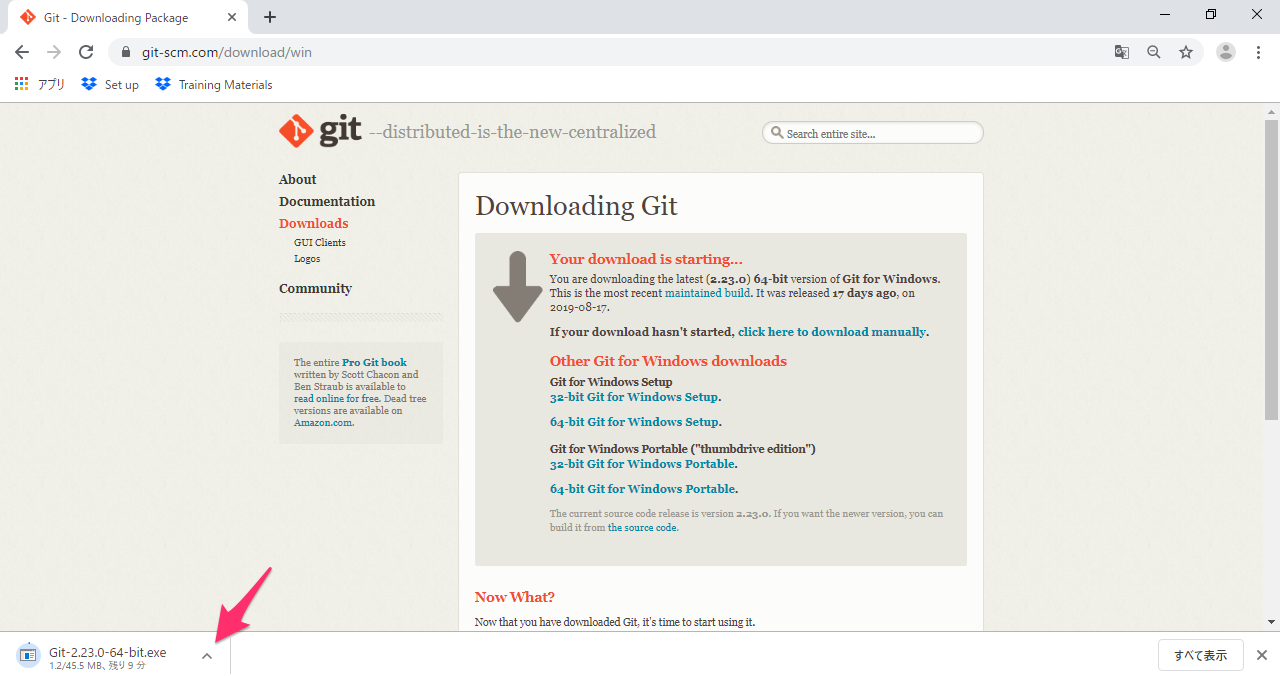Close the Git - Downloading Package tab

coord(233,17)
